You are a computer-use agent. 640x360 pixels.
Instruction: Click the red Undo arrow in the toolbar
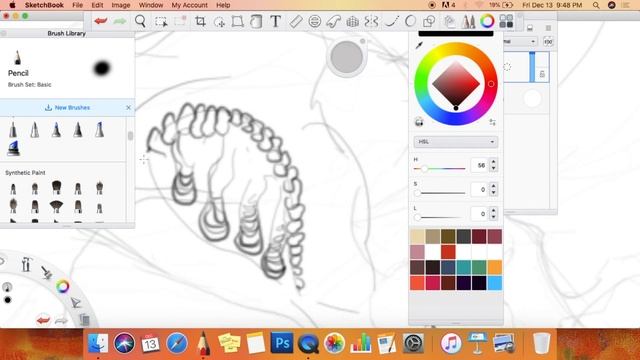[x=100, y=21]
